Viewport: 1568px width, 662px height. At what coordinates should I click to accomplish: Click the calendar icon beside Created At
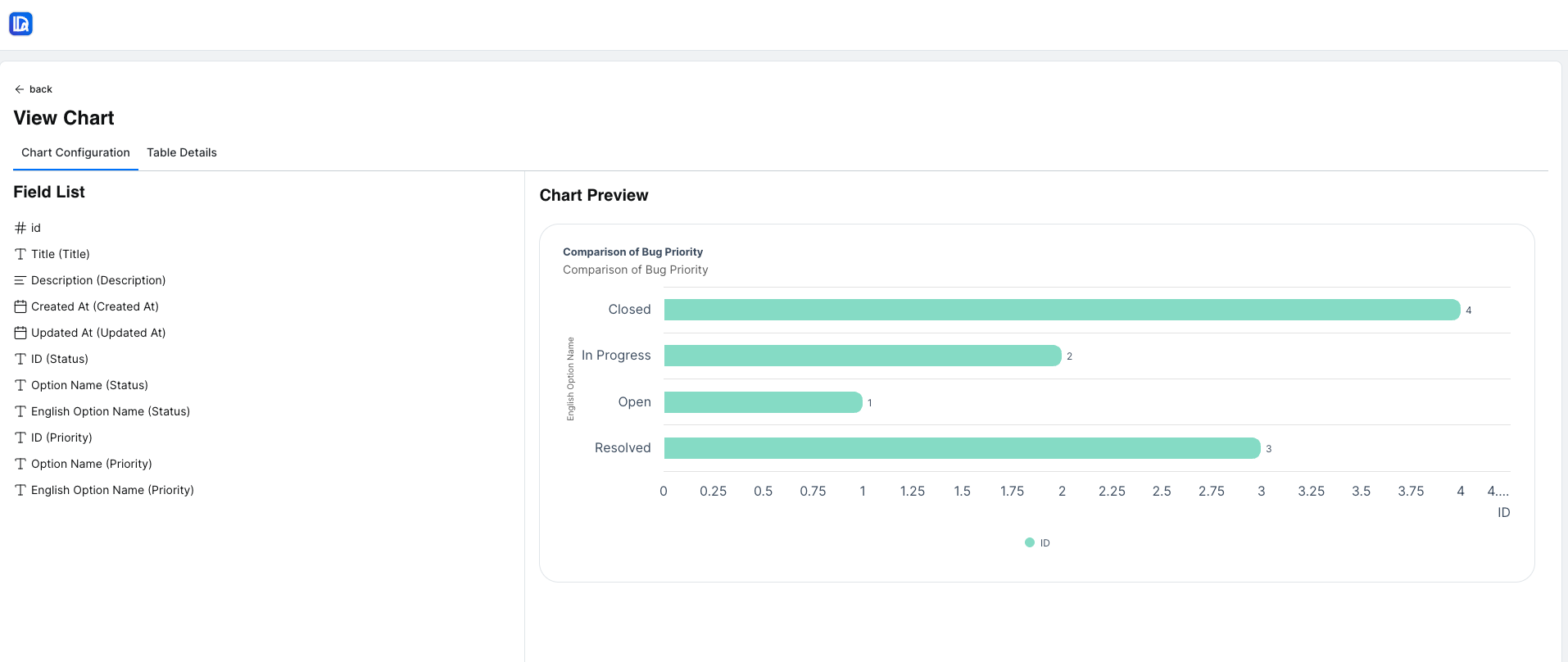(20, 306)
